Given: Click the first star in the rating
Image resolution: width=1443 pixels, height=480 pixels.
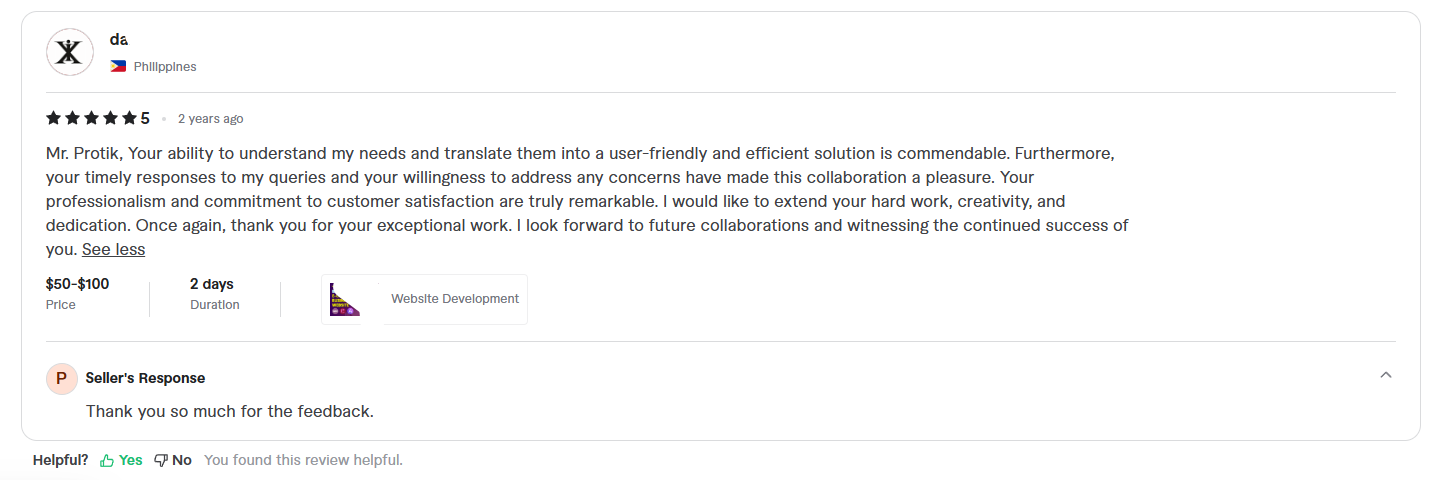Looking at the screenshot, I should [53, 118].
